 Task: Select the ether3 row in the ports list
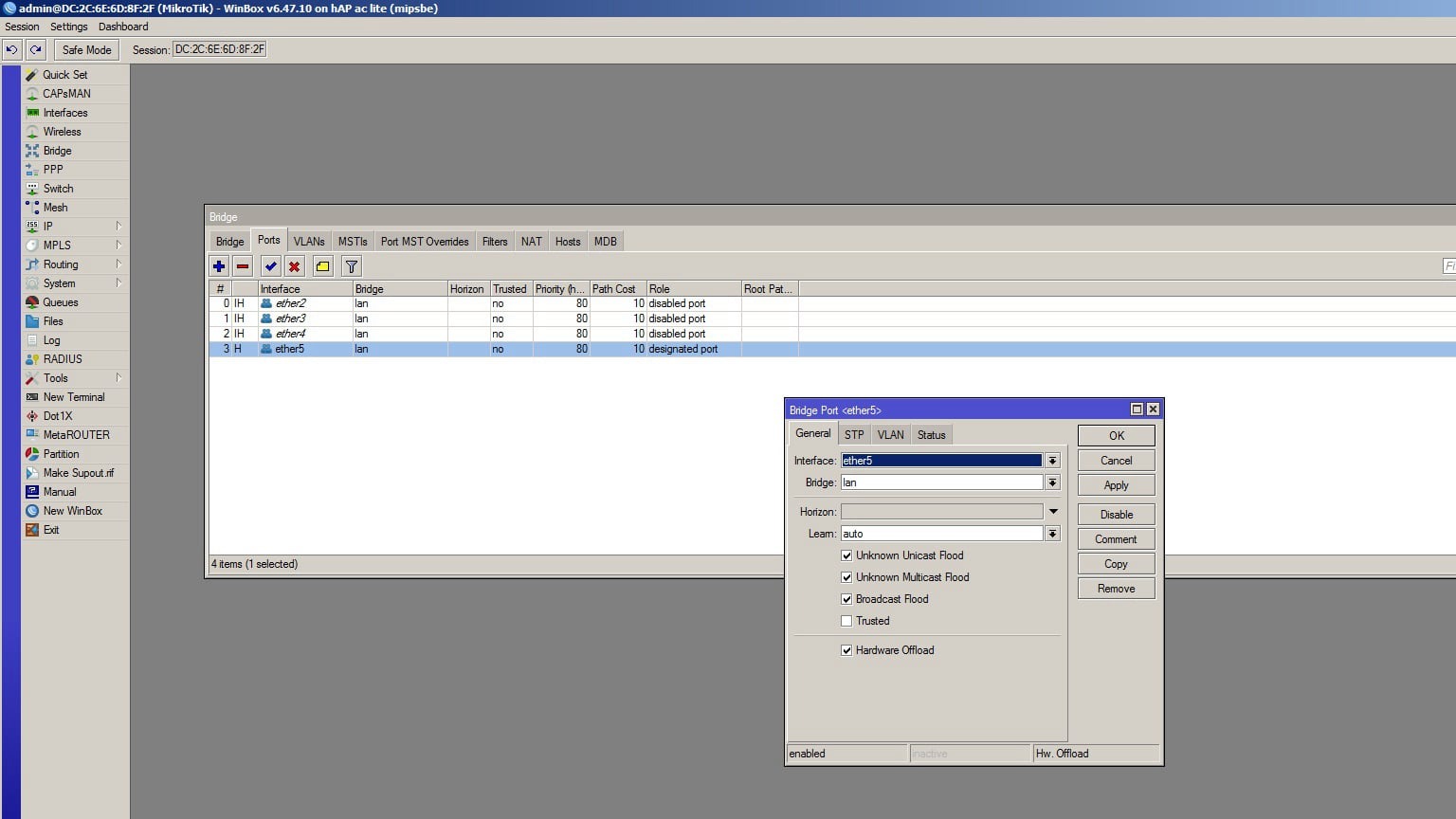(x=290, y=318)
